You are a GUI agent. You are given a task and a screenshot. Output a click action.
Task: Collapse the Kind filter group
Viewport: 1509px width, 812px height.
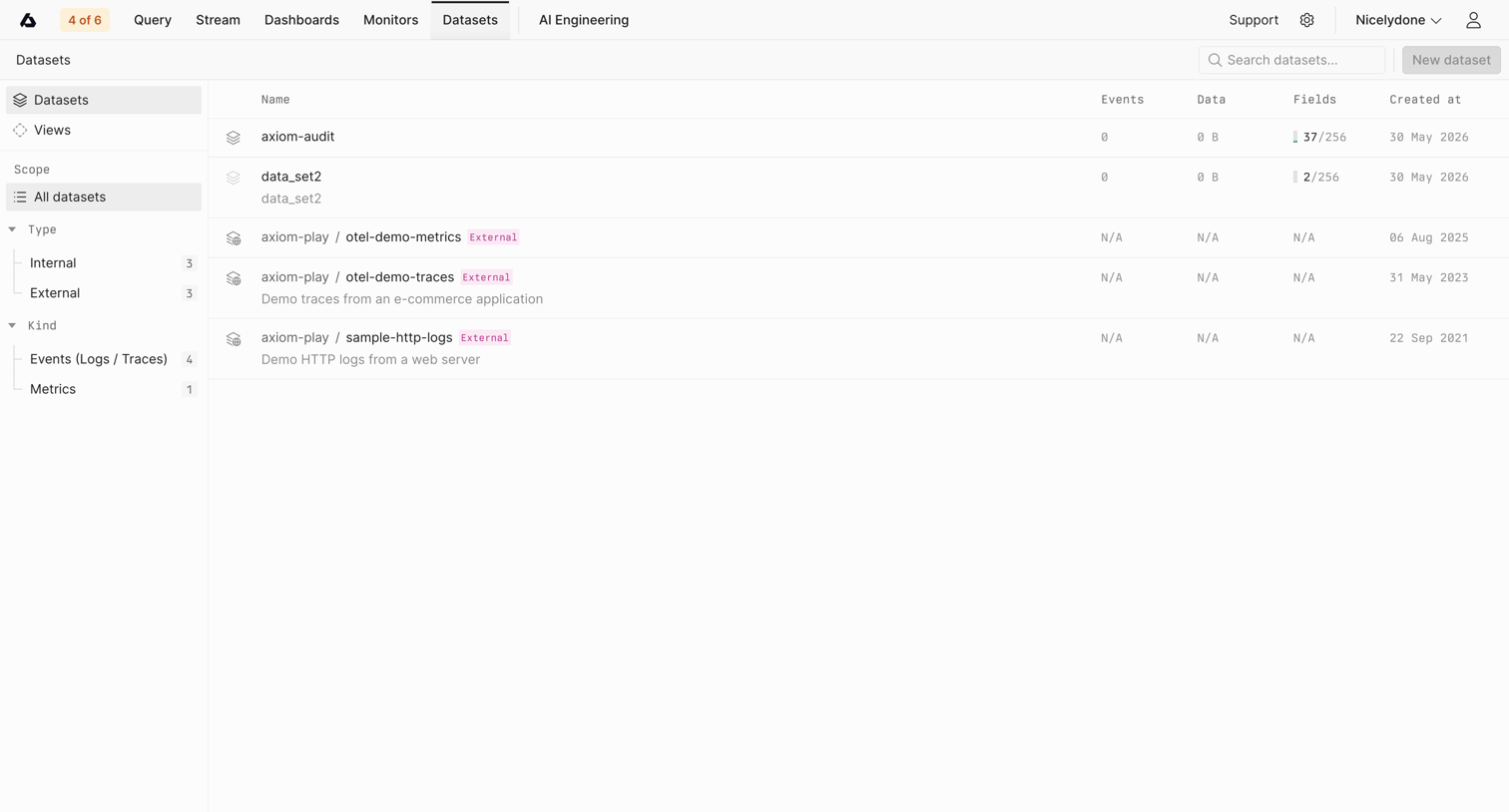pyautogui.click(x=12, y=325)
